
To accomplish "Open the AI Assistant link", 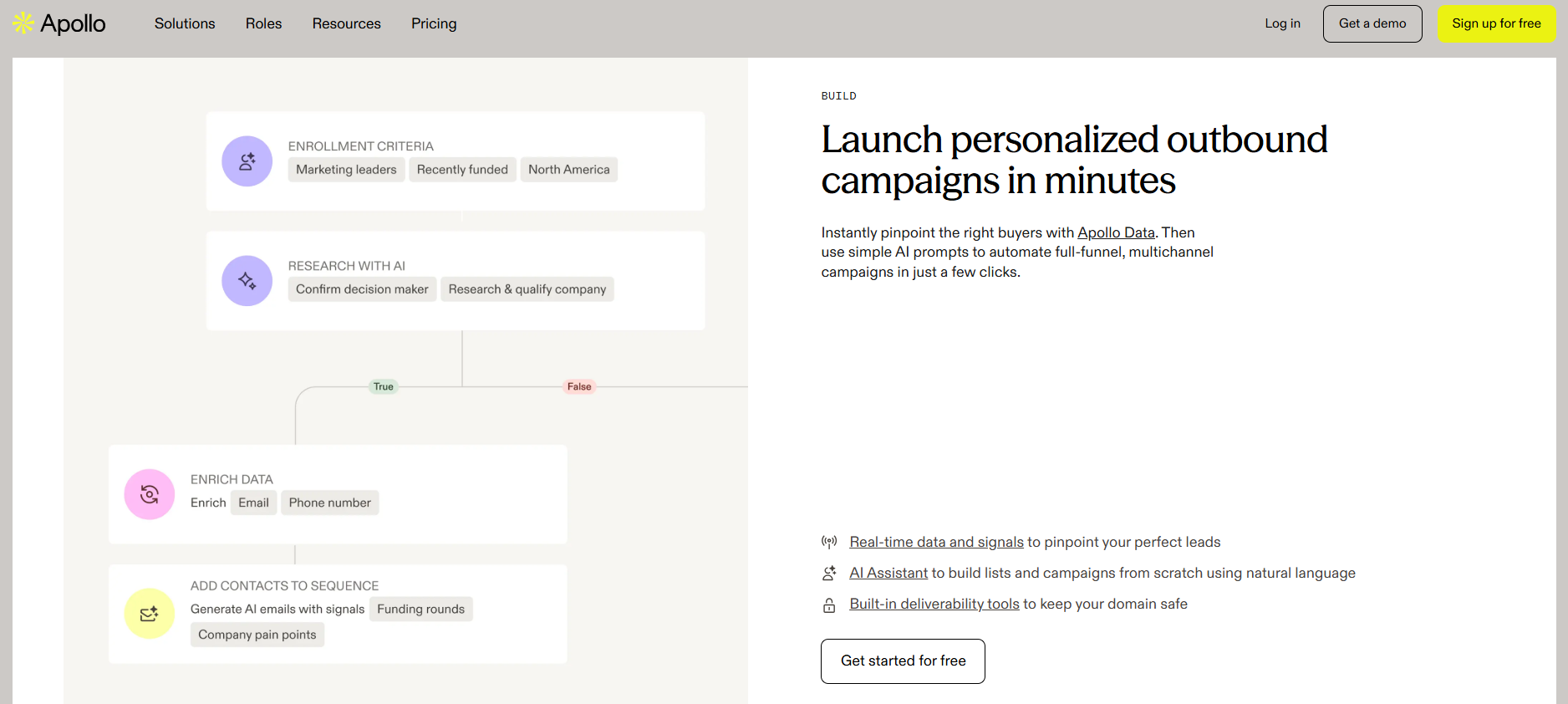I will [888, 573].
